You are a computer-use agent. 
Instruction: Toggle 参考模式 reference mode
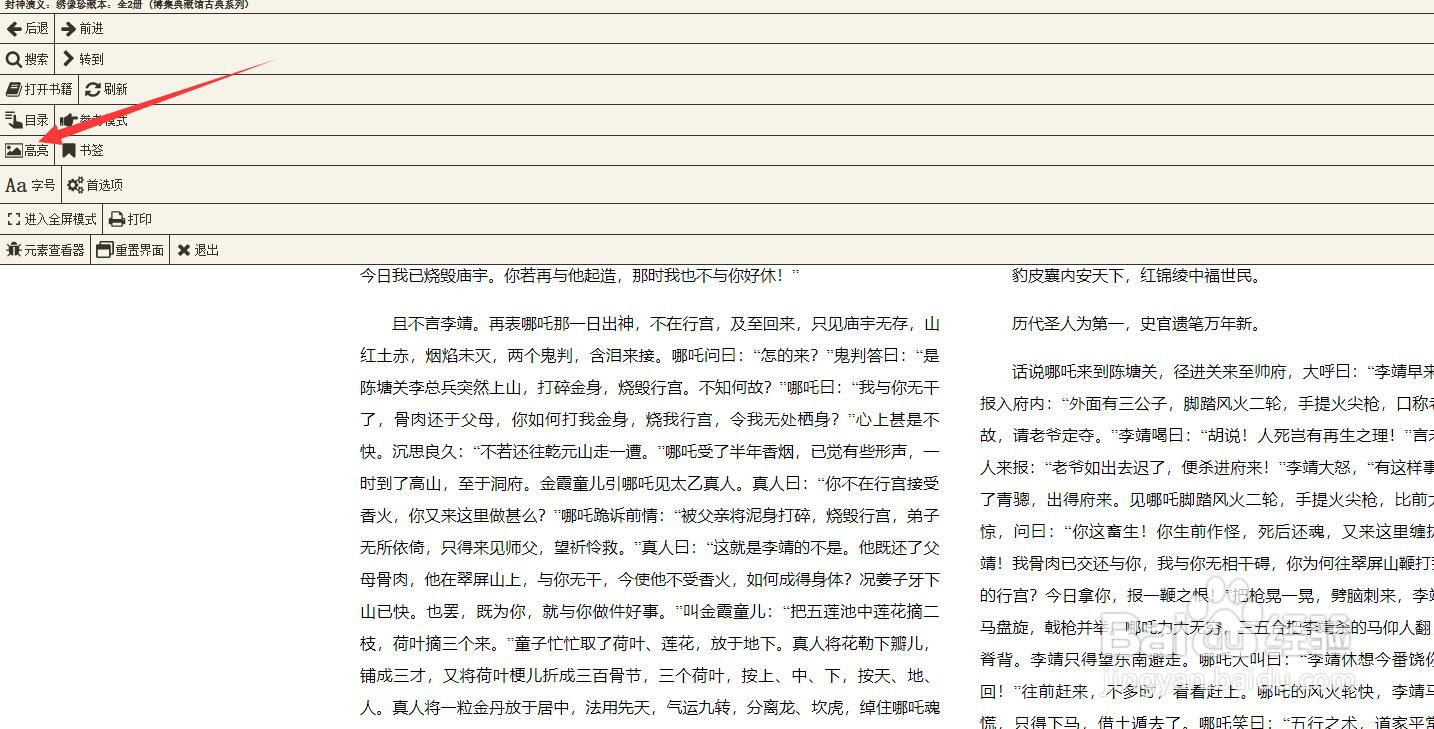94,120
